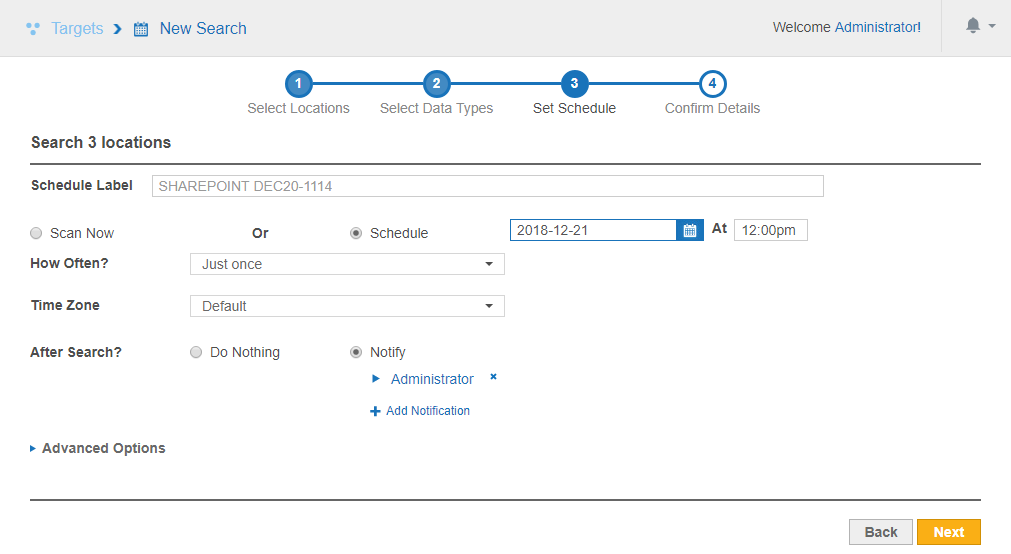The height and width of the screenshot is (554, 1011).
Task: Jump to step 4 Confirm Details
Action: click(712, 84)
